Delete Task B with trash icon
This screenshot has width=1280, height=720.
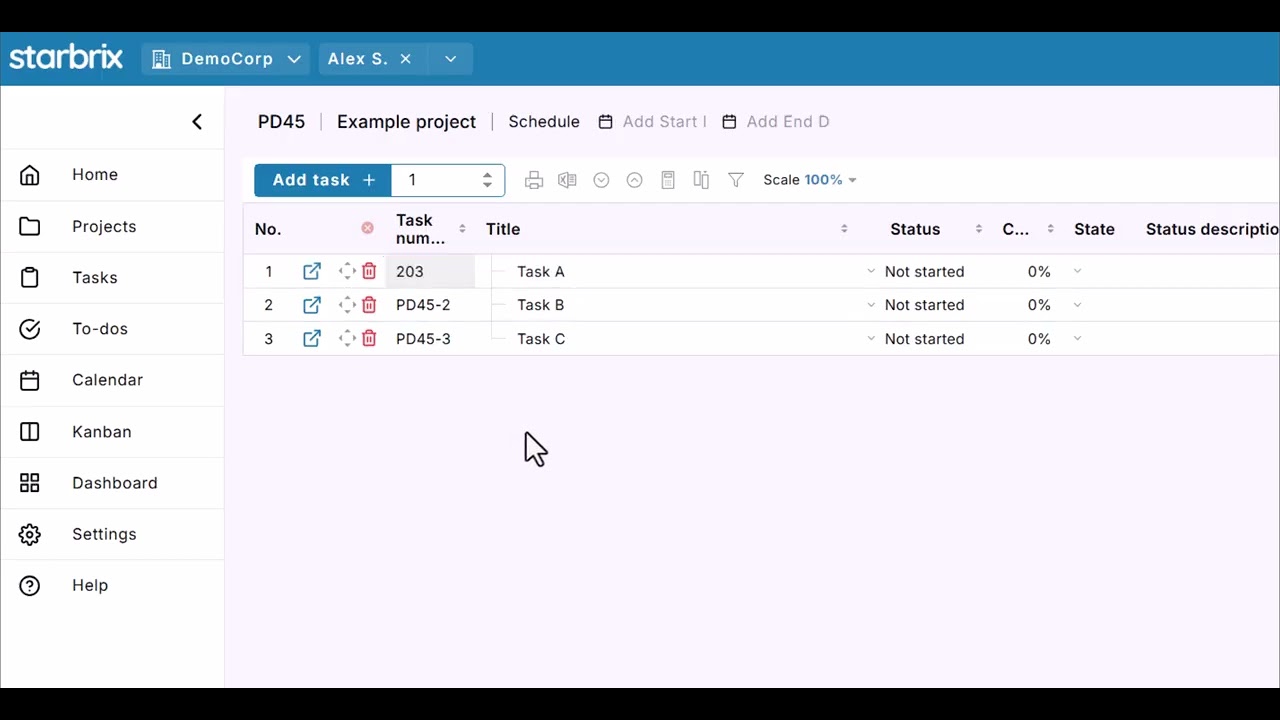(369, 305)
